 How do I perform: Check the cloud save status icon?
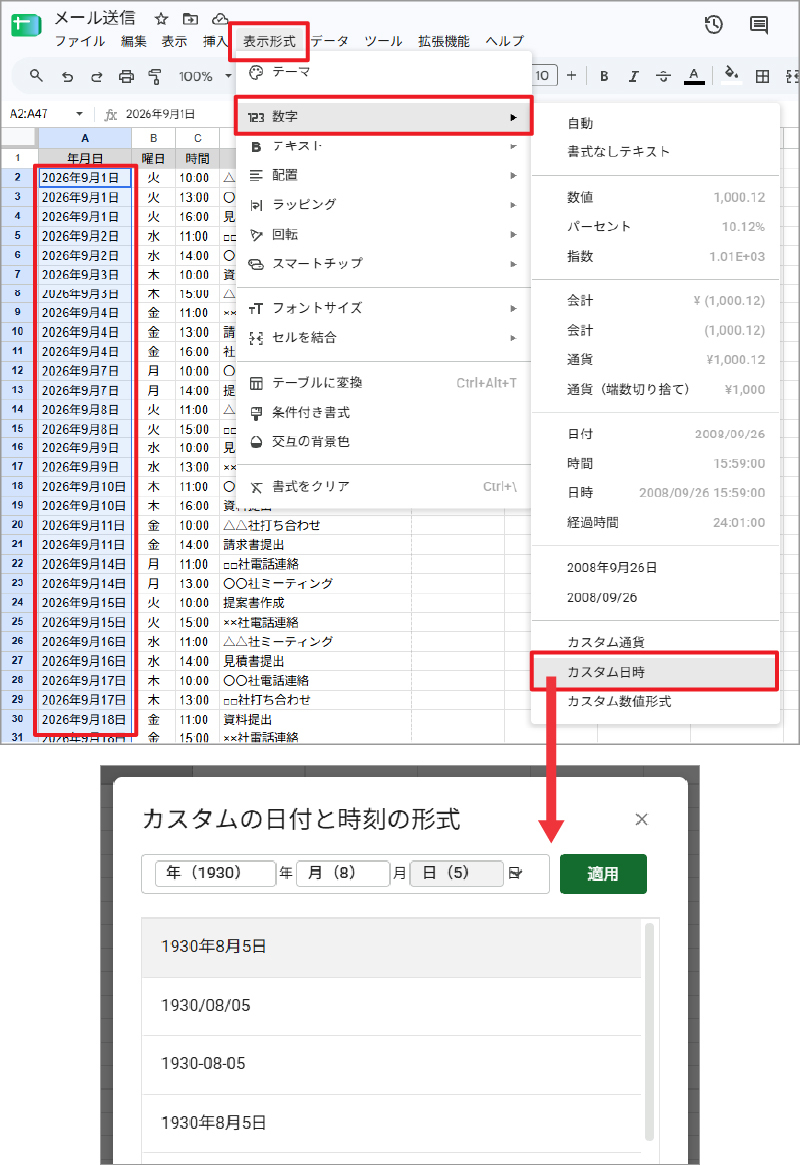pos(220,19)
